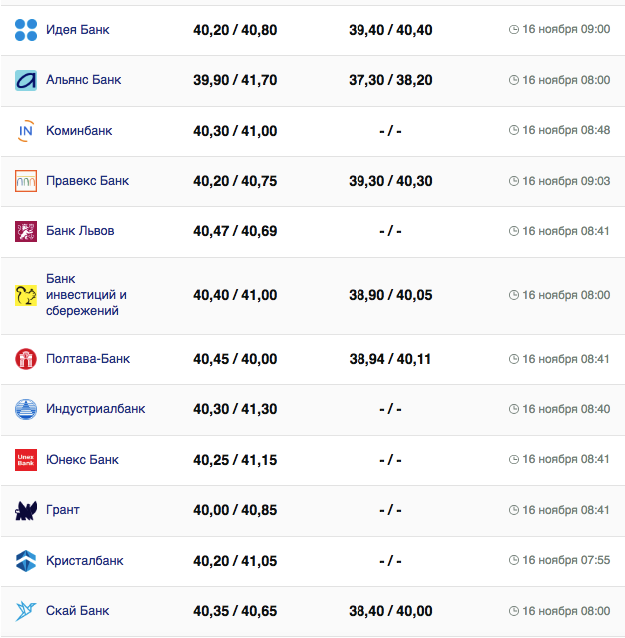Image resolution: width=625 pixels, height=638 pixels.
Task: Click the clock icon in Правекс Банк row
Action: point(514,181)
